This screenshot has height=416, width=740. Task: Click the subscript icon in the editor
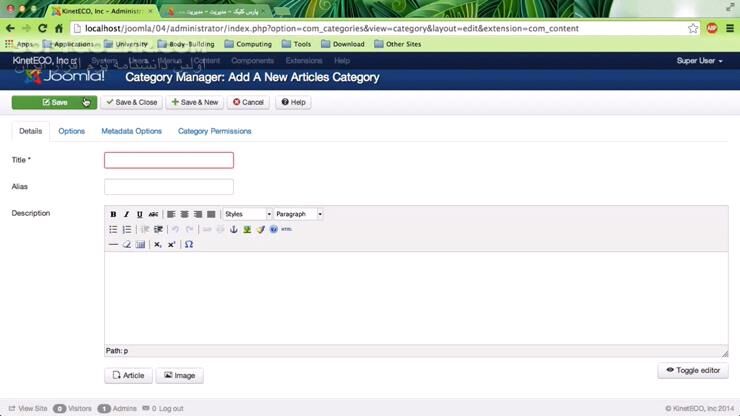point(158,244)
